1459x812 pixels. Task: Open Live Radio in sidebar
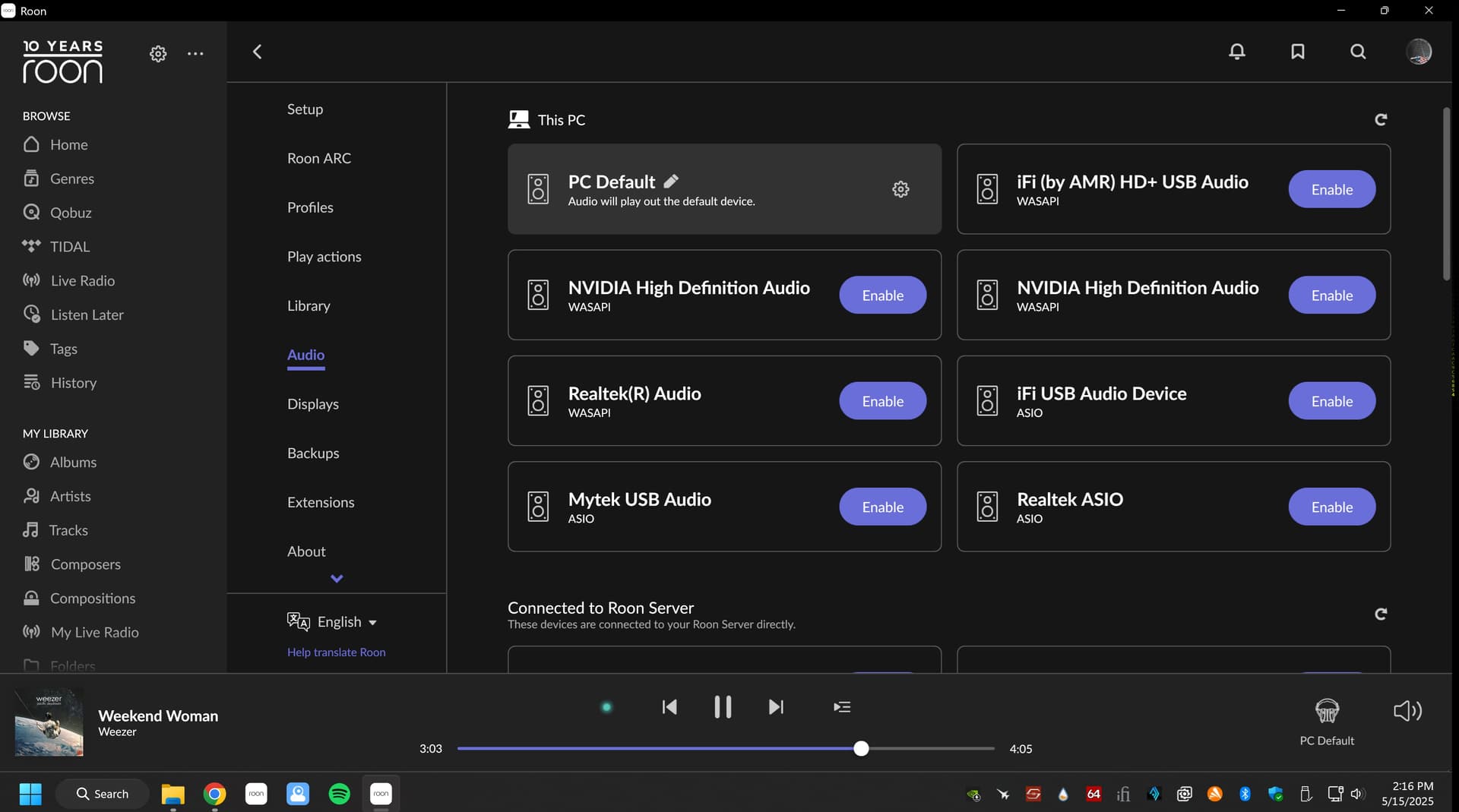pyautogui.click(x=68, y=280)
